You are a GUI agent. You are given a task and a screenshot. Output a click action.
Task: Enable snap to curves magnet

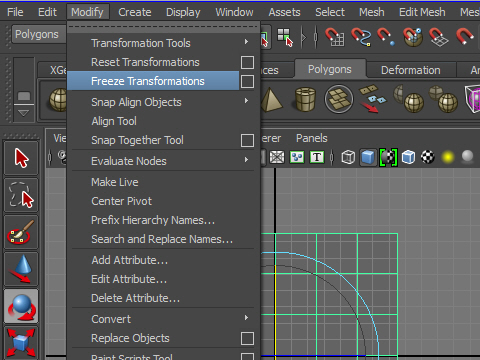[x=361, y=36]
